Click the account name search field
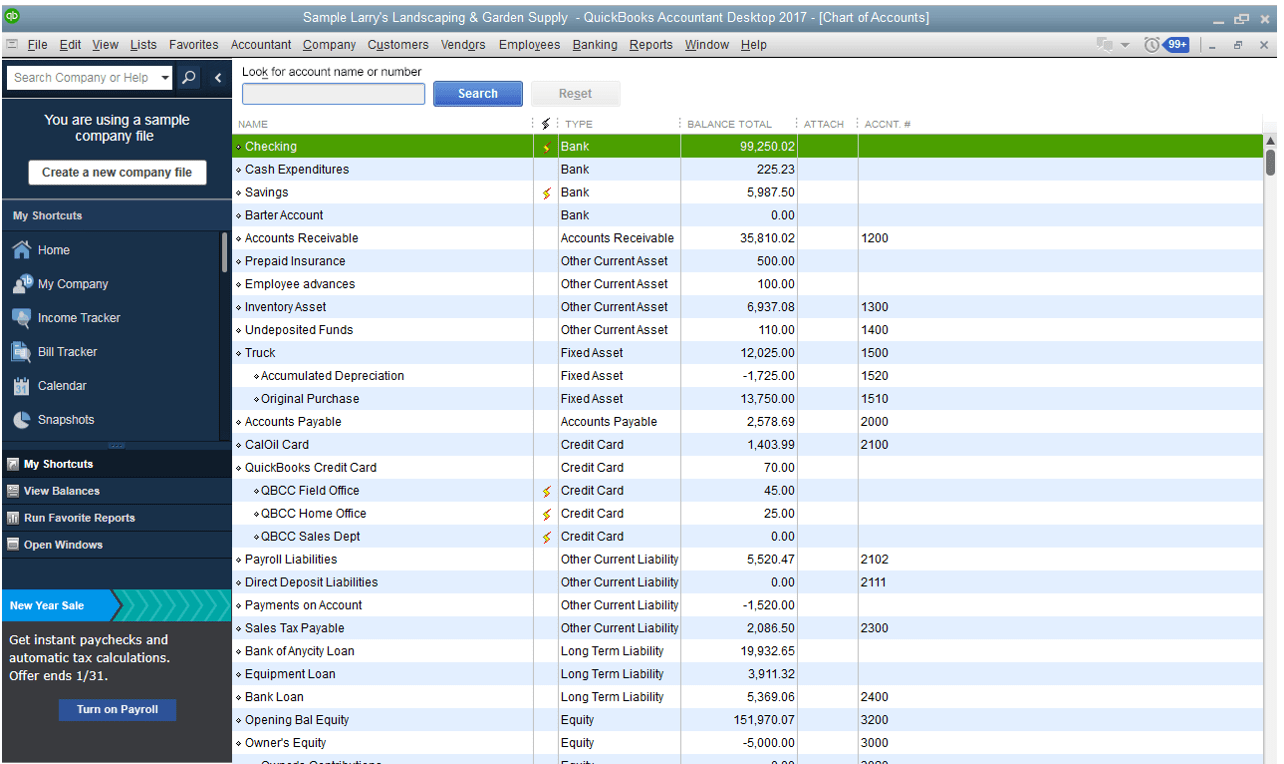Screen dimensions: 1284x764 click(x=333, y=94)
